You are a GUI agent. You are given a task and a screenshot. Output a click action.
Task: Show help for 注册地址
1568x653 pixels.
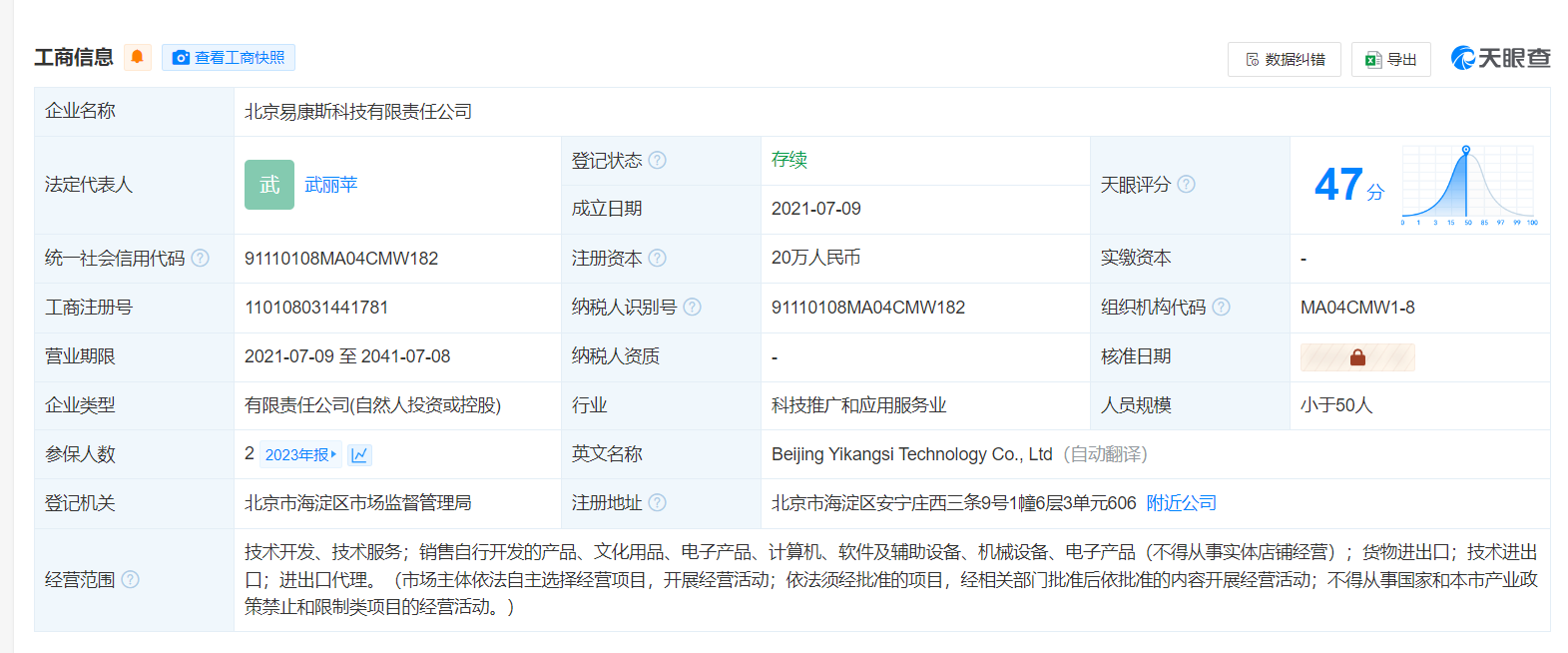657,502
